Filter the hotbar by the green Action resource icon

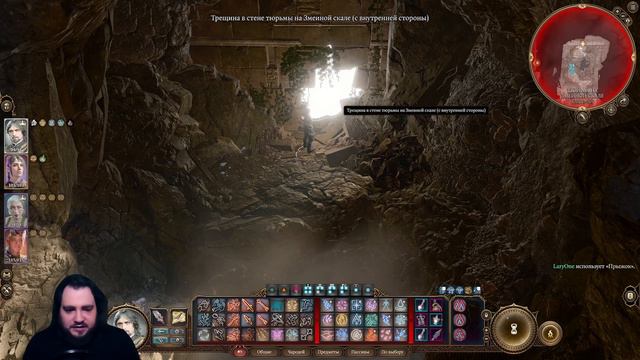[272, 290]
